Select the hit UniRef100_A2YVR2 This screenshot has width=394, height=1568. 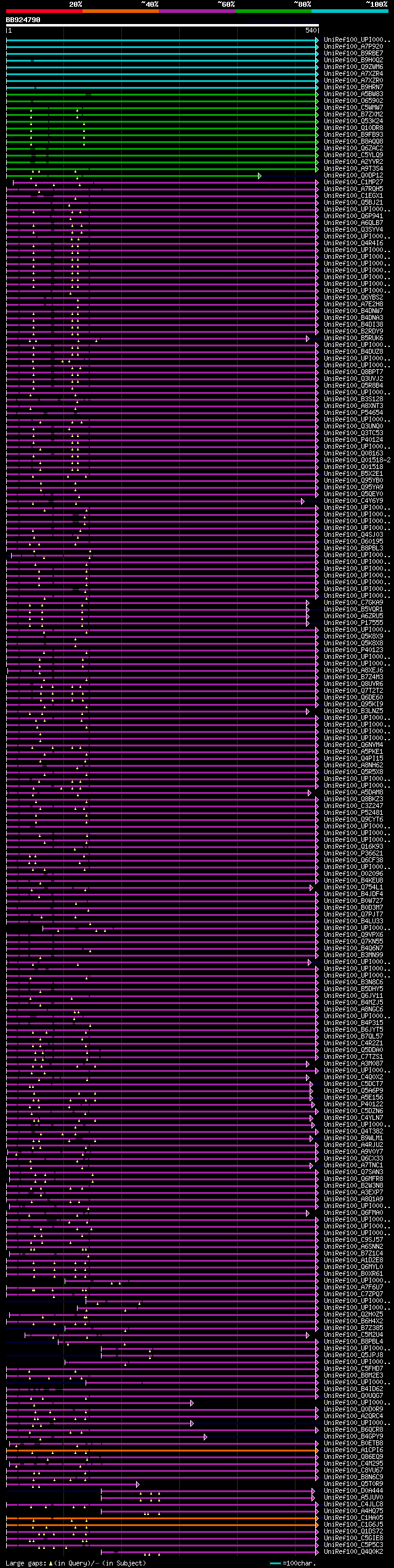pos(353,162)
